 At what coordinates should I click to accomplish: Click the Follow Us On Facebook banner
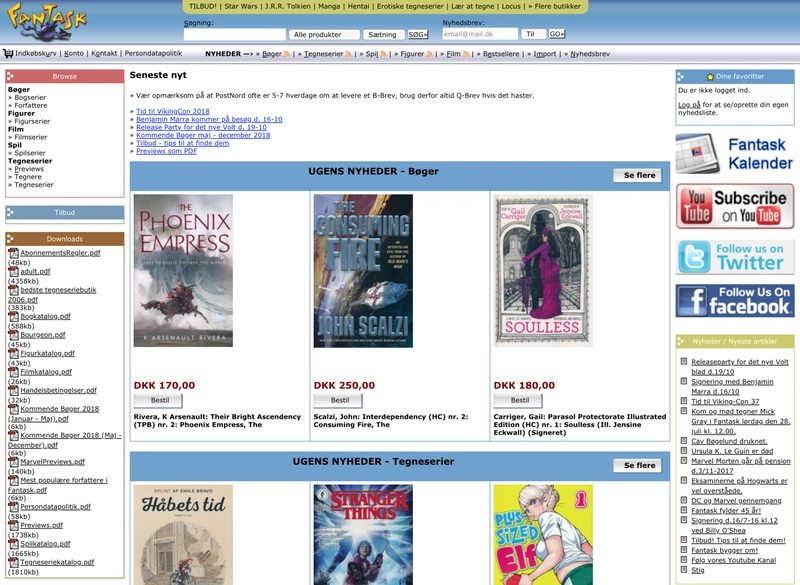point(735,300)
